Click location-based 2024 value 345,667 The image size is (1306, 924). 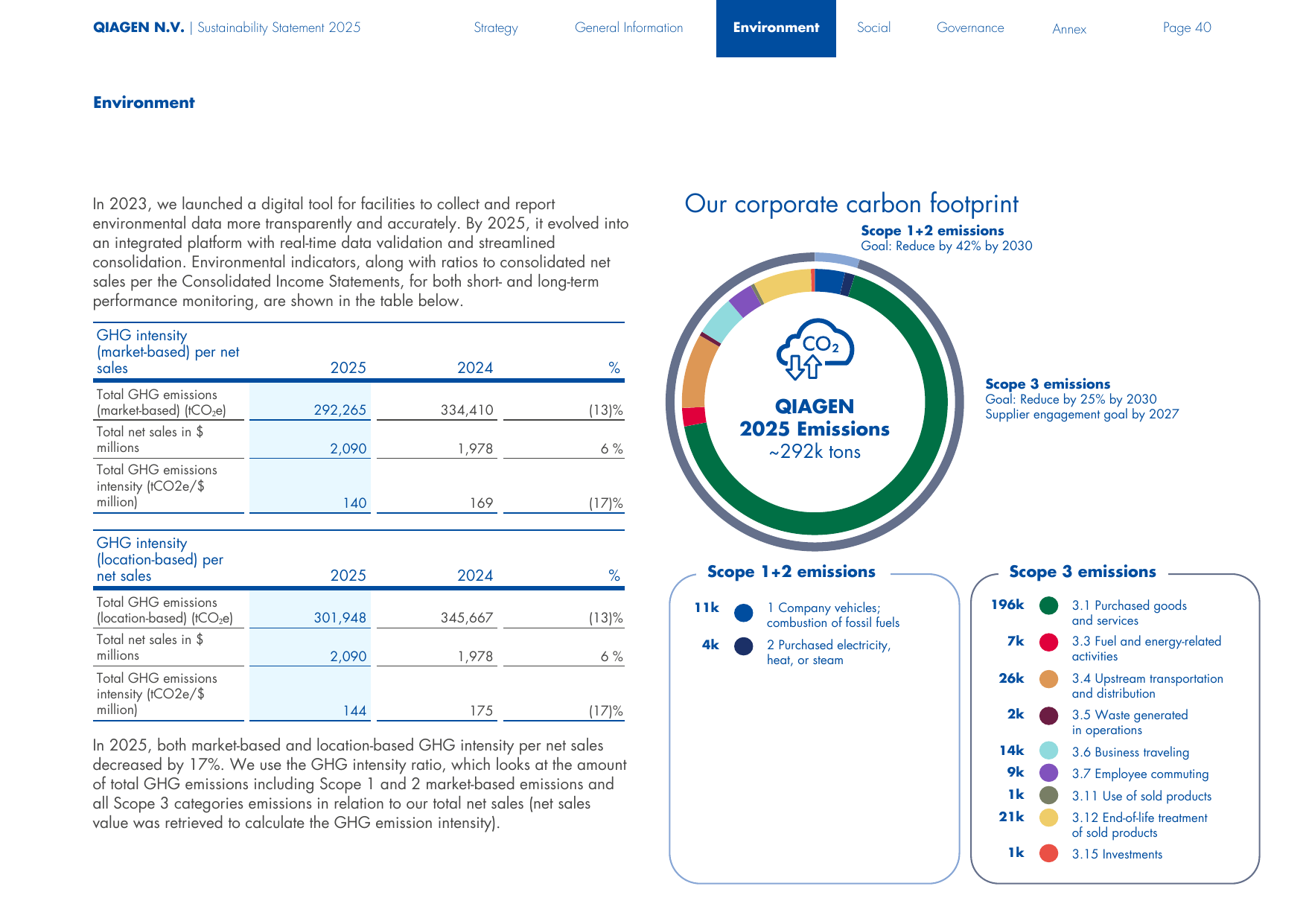tap(467, 618)
